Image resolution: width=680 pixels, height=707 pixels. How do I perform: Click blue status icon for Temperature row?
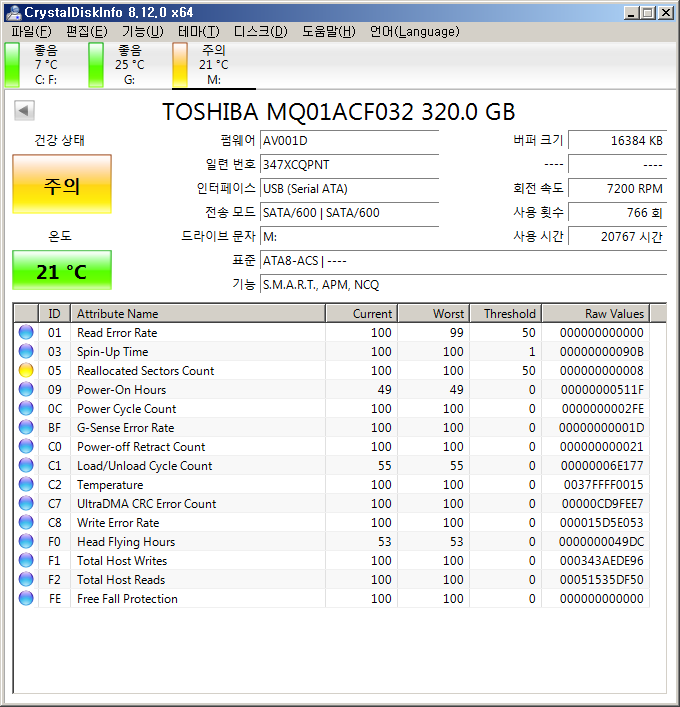coord(26,485)
